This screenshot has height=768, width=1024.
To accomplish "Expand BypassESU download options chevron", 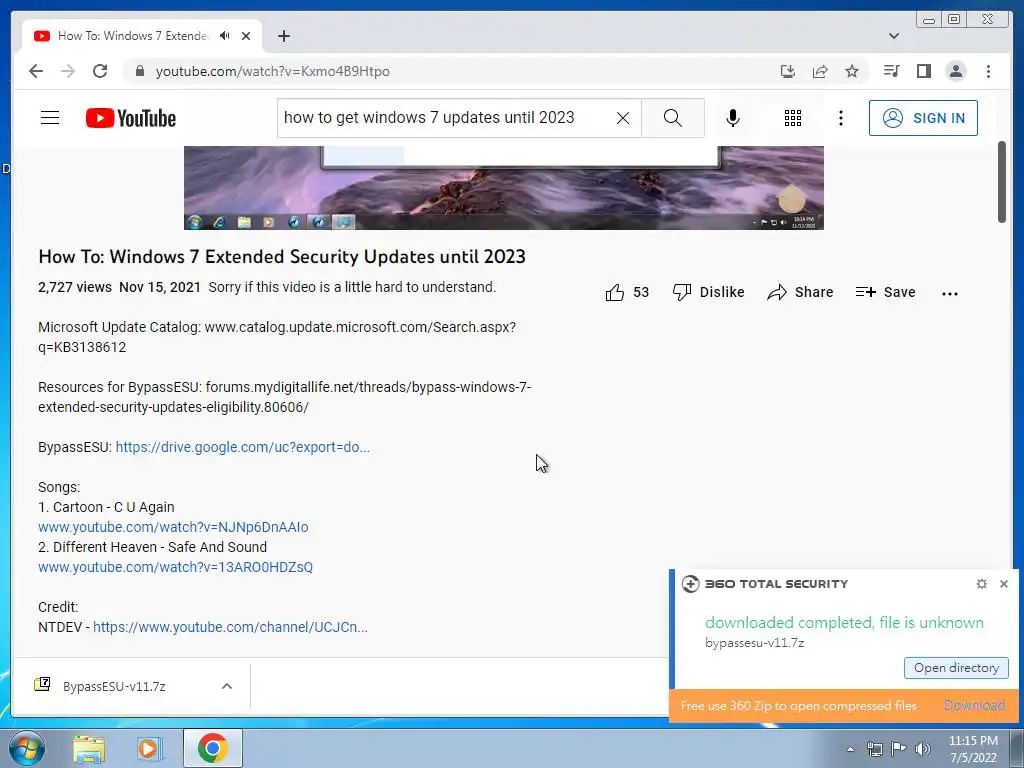I will pyautogui.click(x=227, y=686).
